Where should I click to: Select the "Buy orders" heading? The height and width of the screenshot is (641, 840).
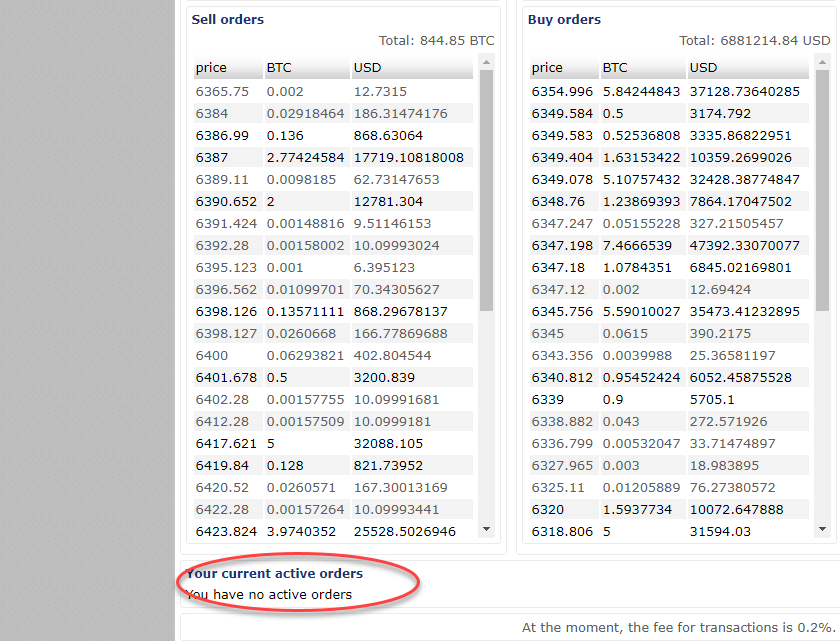click(564, 20)
